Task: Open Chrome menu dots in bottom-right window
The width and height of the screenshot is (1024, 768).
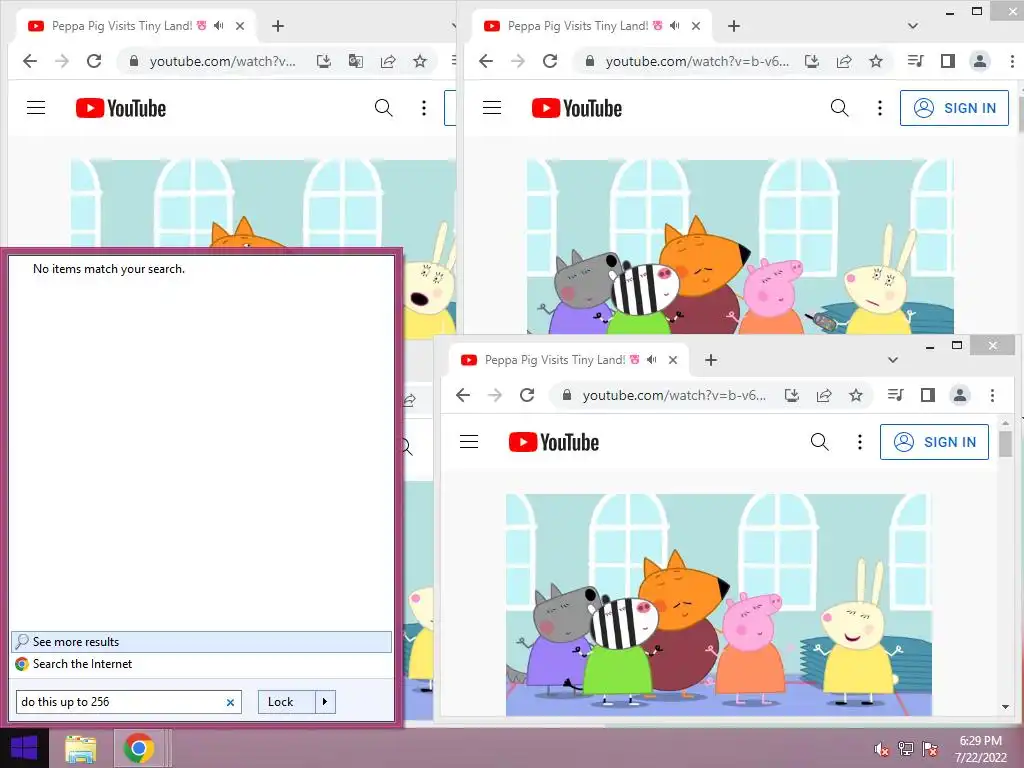Action: [x=992, y=395]
